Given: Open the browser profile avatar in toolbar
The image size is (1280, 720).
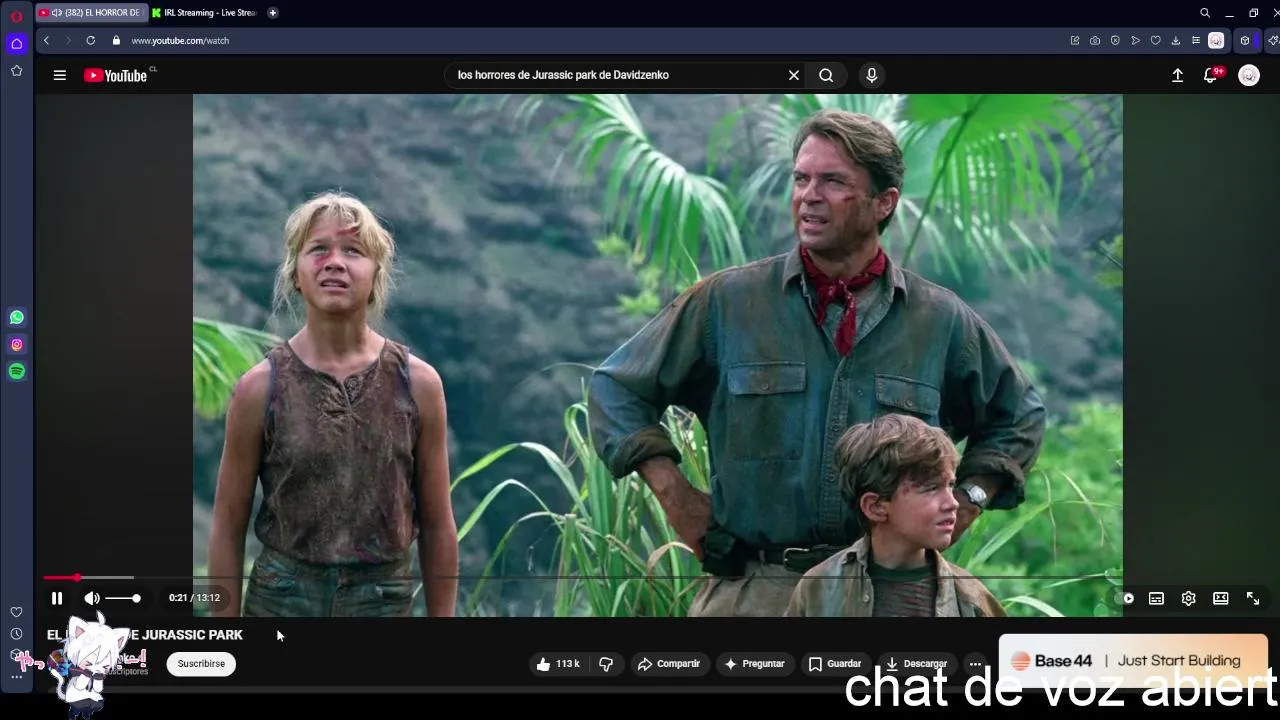Looking at the screenshot, I should point(1216,41).
